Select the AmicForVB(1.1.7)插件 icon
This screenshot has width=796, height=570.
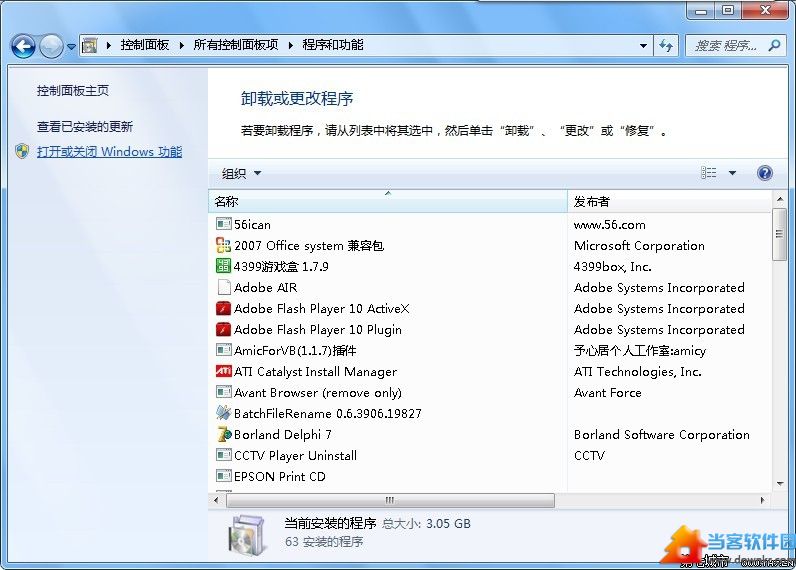[223, 350]
